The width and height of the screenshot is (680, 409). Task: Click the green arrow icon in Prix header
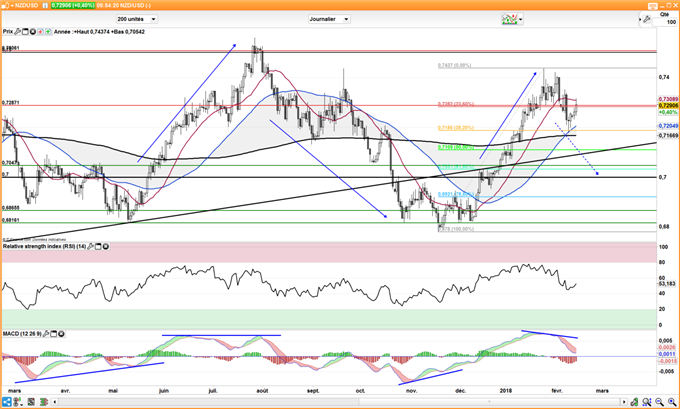[48, 32]
